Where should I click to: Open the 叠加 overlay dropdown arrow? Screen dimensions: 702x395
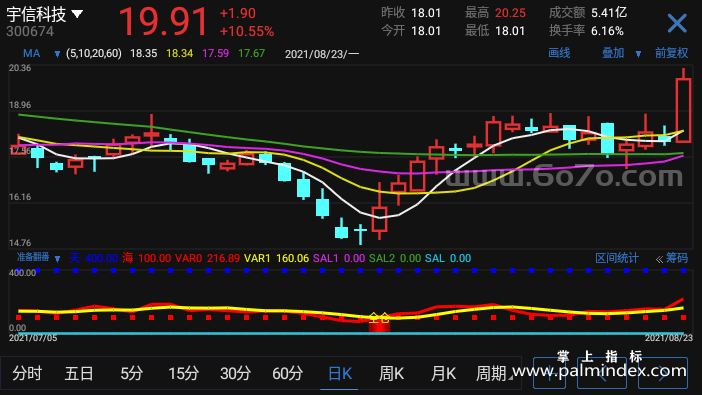click(x=638, y=54)
